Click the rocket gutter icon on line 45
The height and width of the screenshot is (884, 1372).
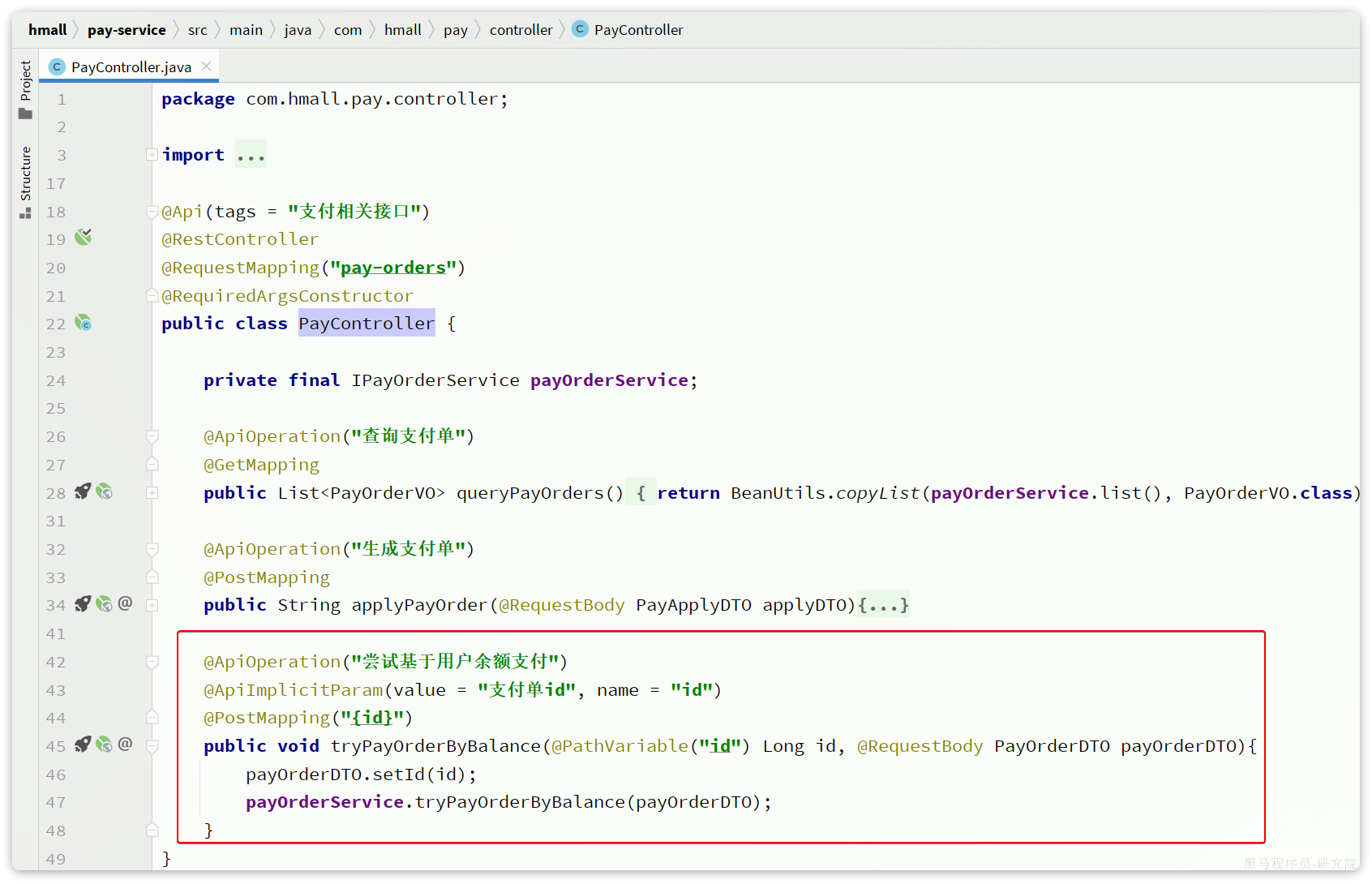[83, 745]
